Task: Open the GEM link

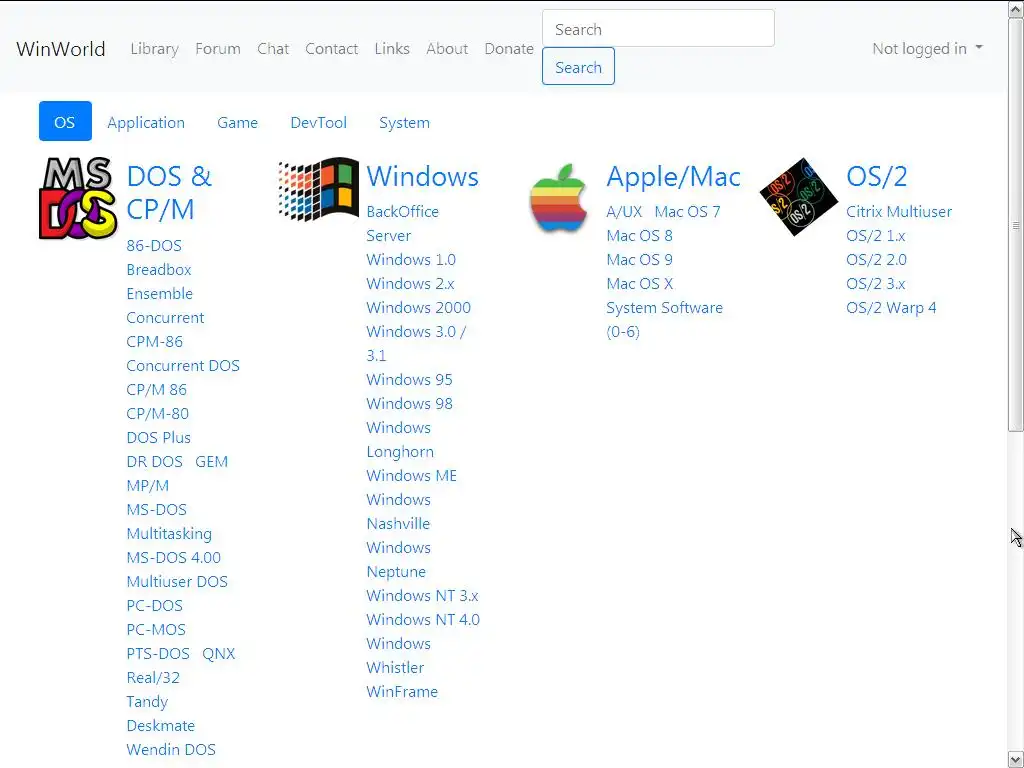Action: pyautogui.click(x=212, y=462)
